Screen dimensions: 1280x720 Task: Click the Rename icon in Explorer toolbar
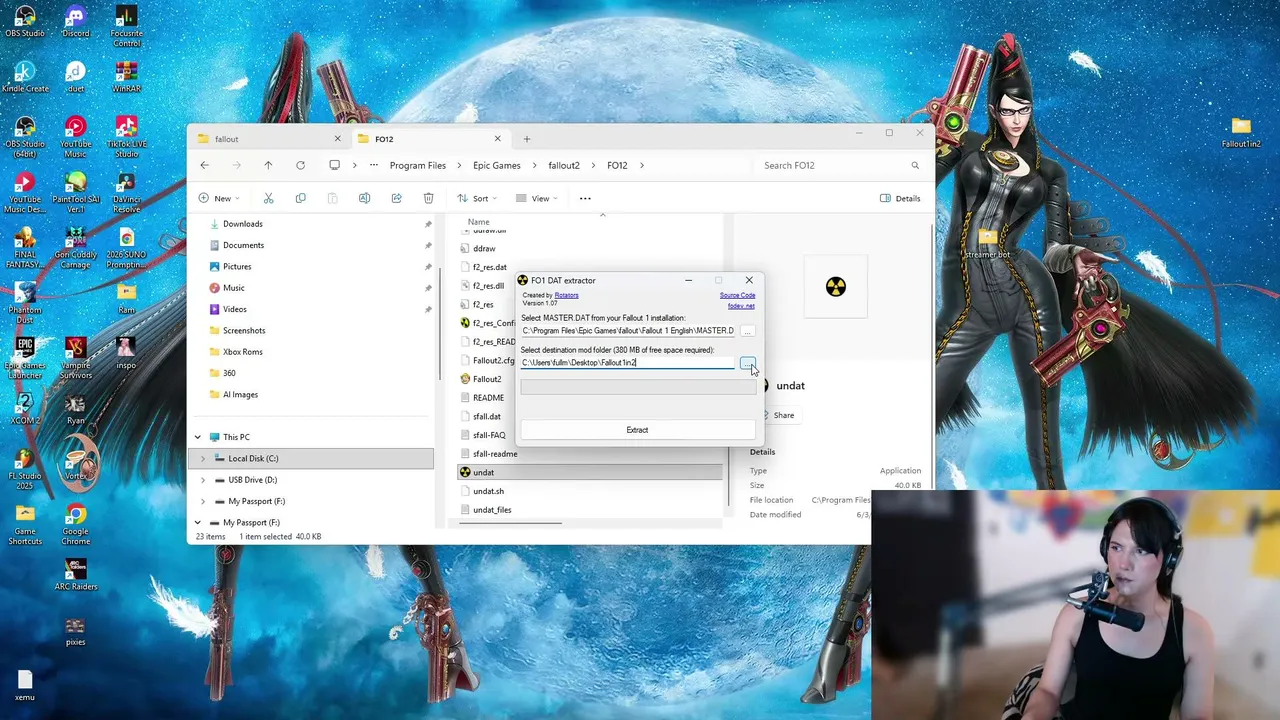pos(364,198)
